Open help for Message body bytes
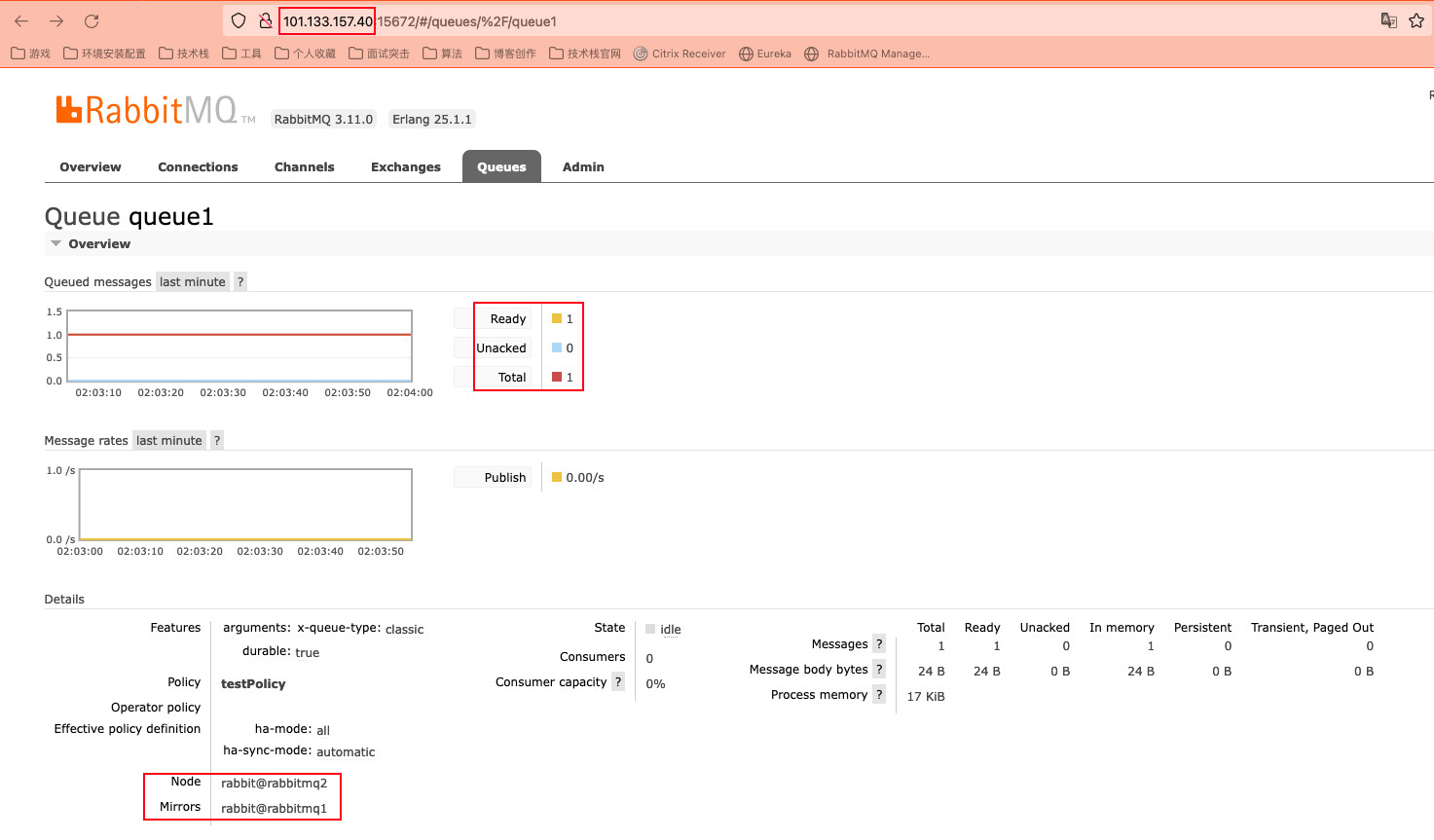The width and height of the screenshot is (1434, 840). (x=879, y=669)
